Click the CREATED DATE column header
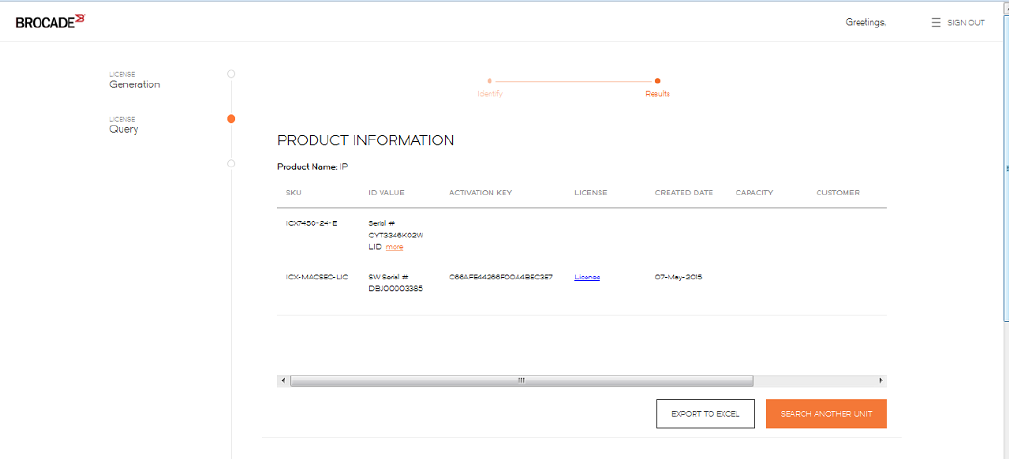 click(x=683, y=192)
